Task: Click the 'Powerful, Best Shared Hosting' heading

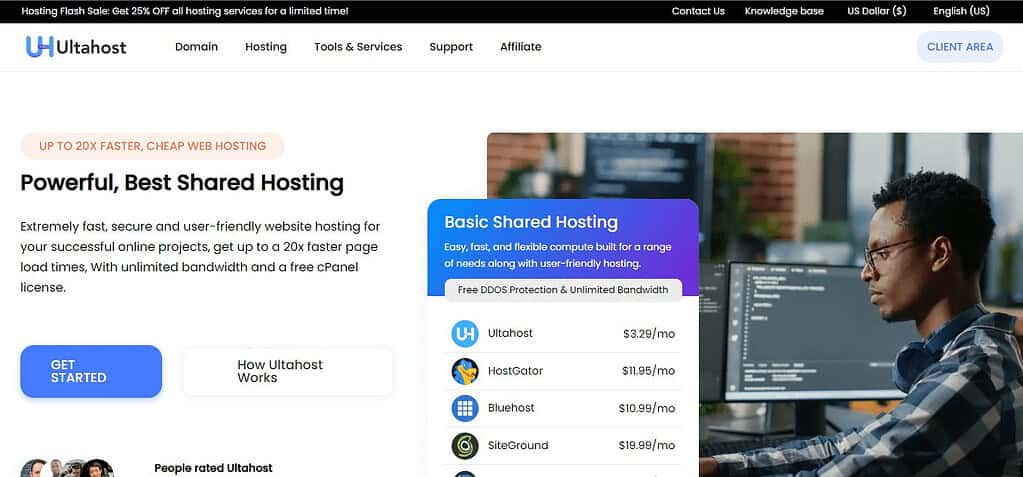Action: click(182, 183)
